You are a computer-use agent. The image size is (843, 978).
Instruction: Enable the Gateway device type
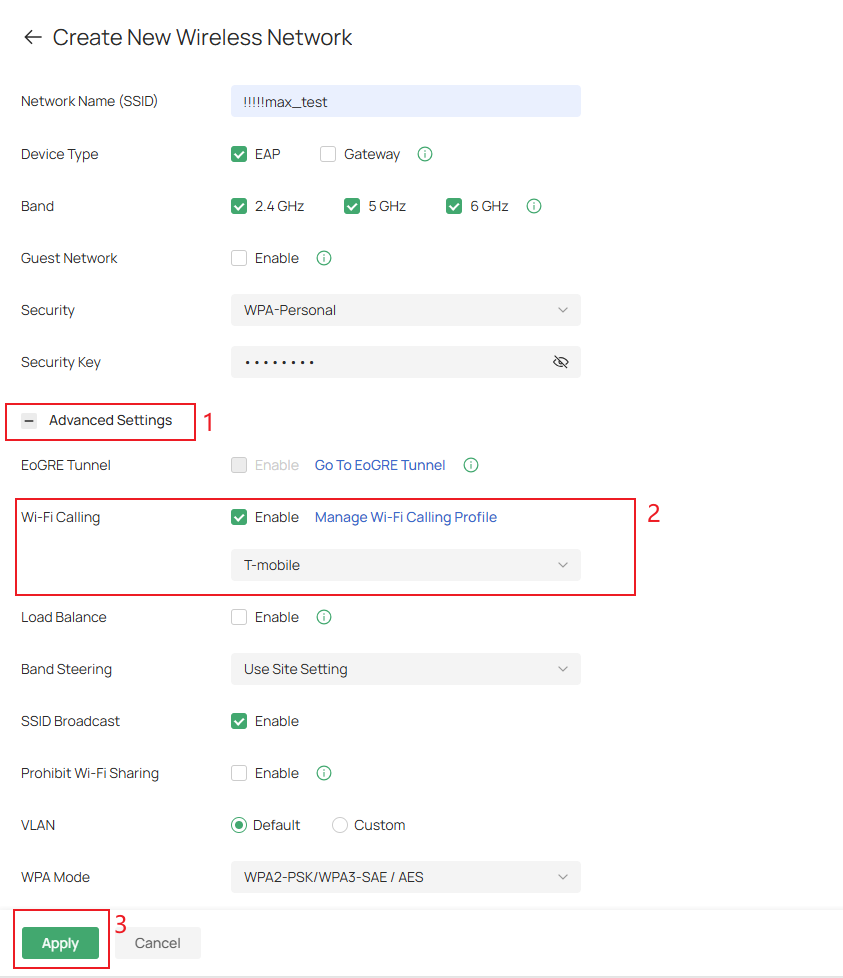(328, 154)
